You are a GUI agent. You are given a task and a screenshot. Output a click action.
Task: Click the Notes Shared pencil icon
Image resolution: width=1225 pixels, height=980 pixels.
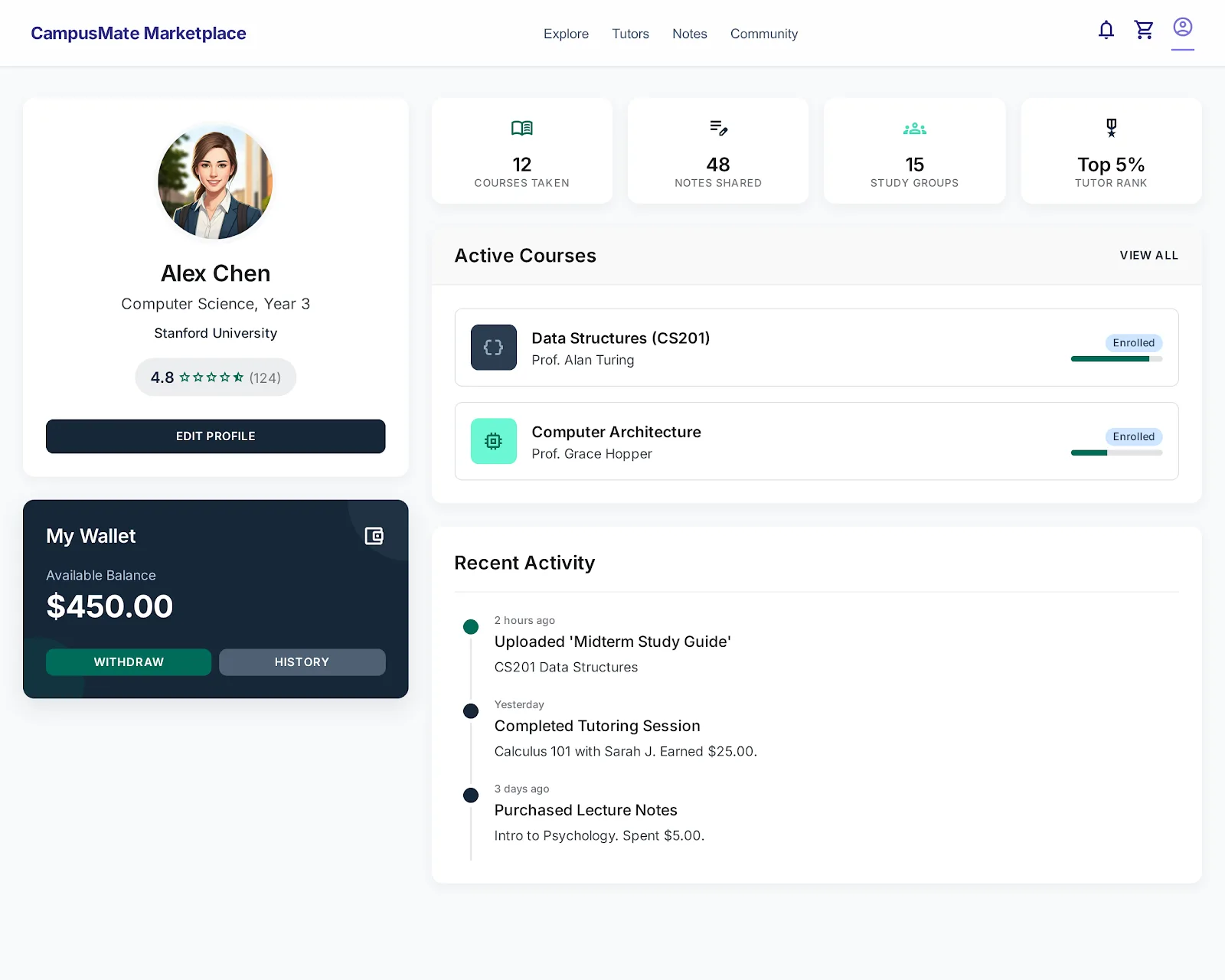[718, 128]
